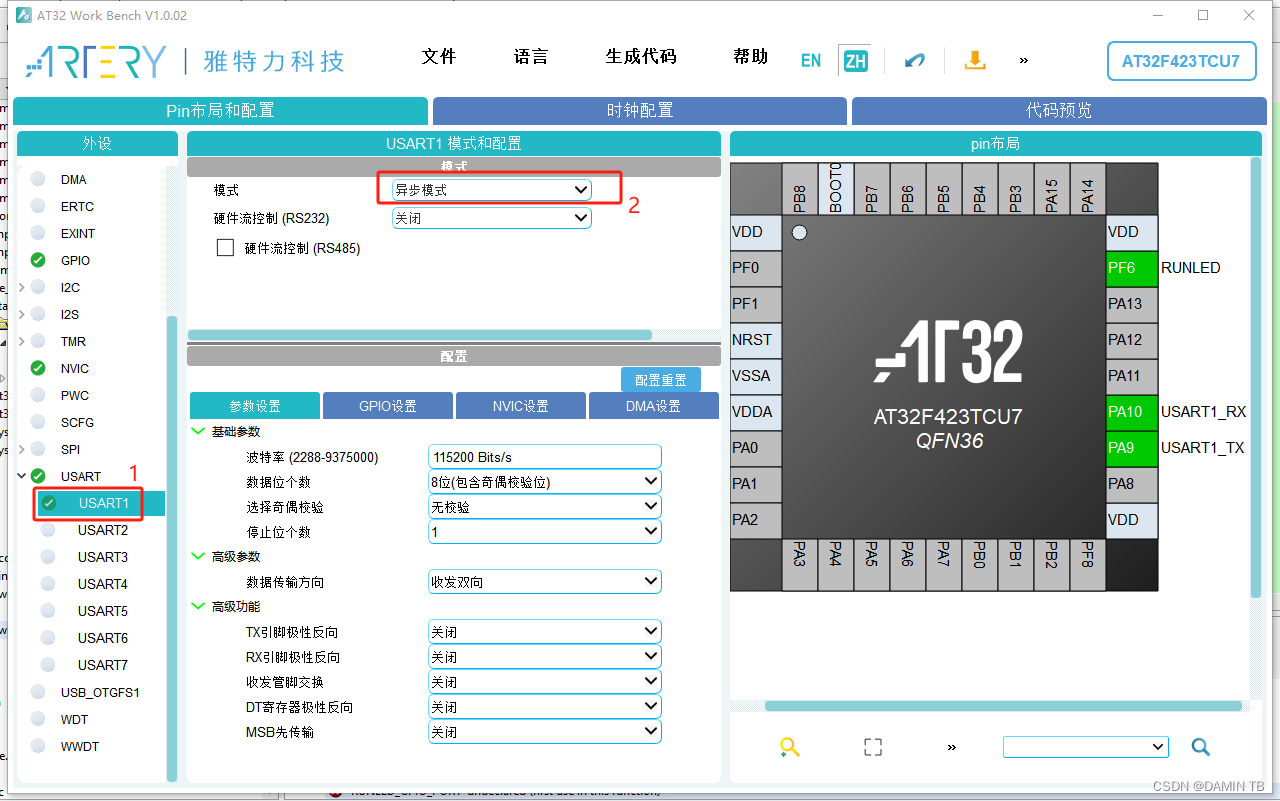Viewport: 1280px width, 801px height.
Task: Select the NVIC设置 tab
Action: [521, 406]
